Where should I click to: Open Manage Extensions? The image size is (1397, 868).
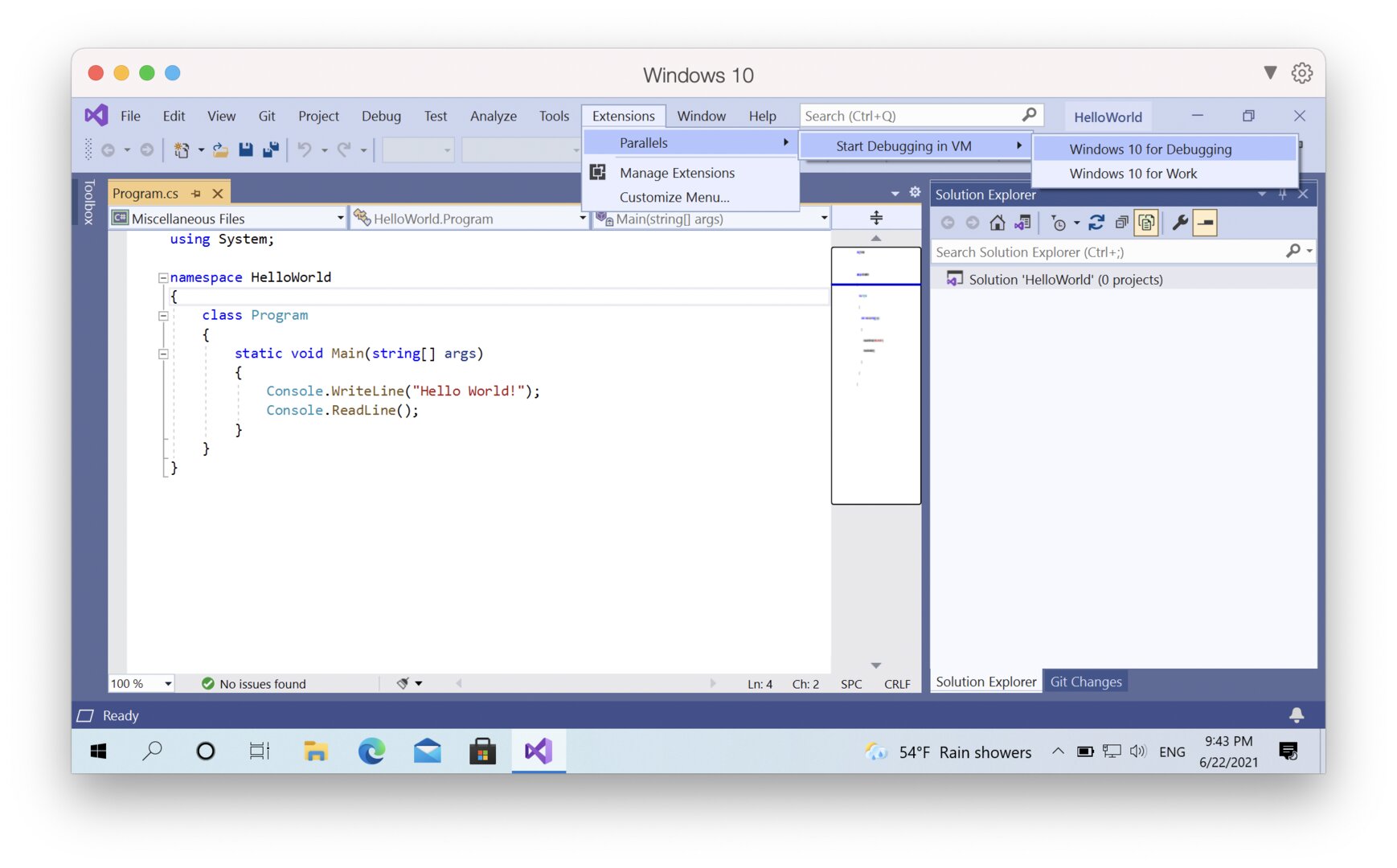coord(690,173)
